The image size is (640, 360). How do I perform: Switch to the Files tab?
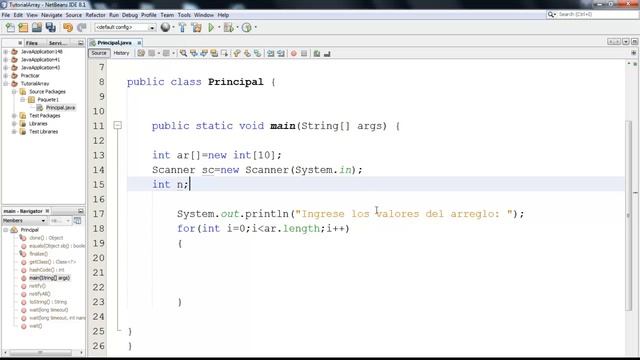pos(32,43)
